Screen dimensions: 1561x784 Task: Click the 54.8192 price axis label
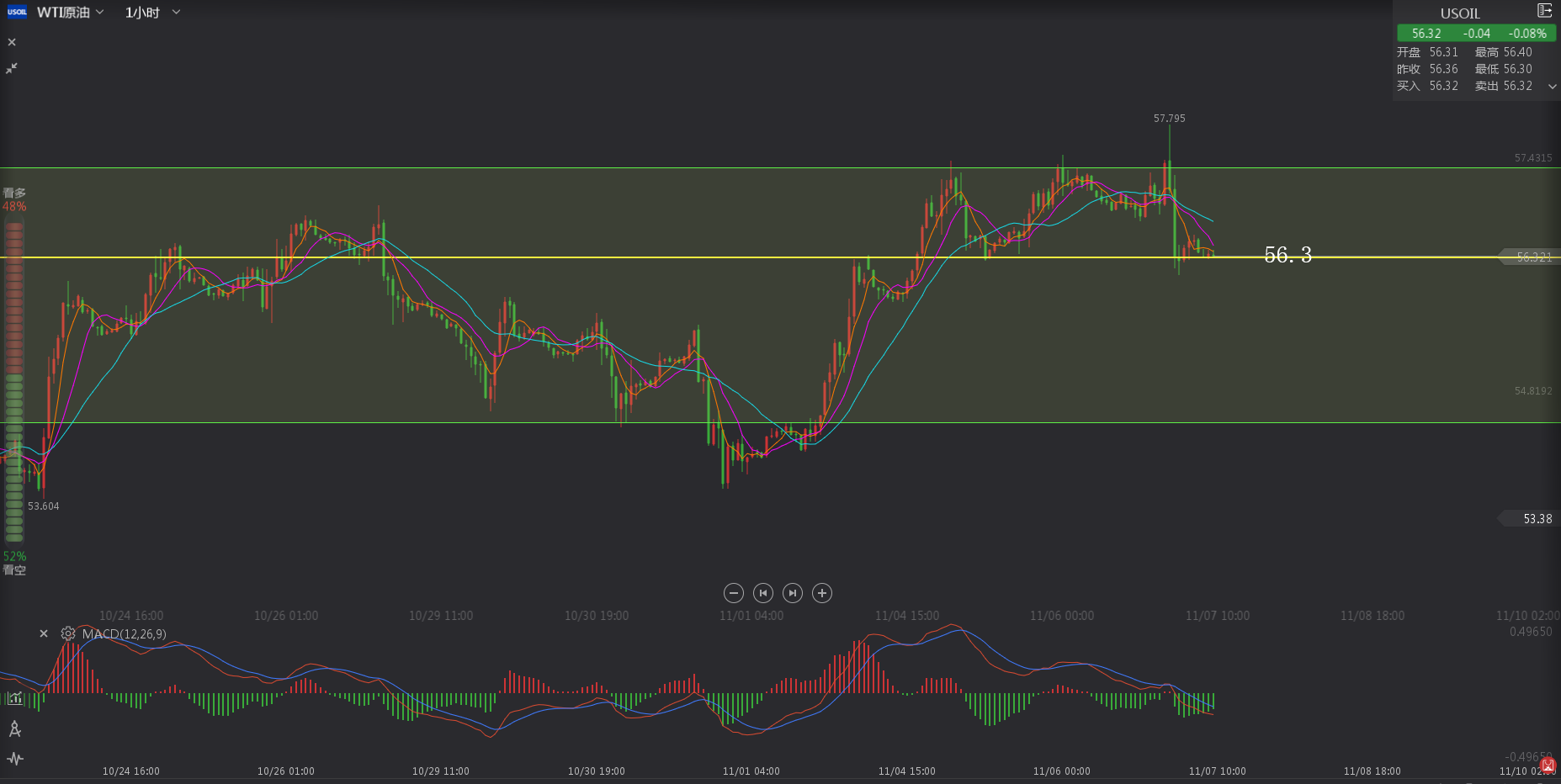coord(1533,391)
